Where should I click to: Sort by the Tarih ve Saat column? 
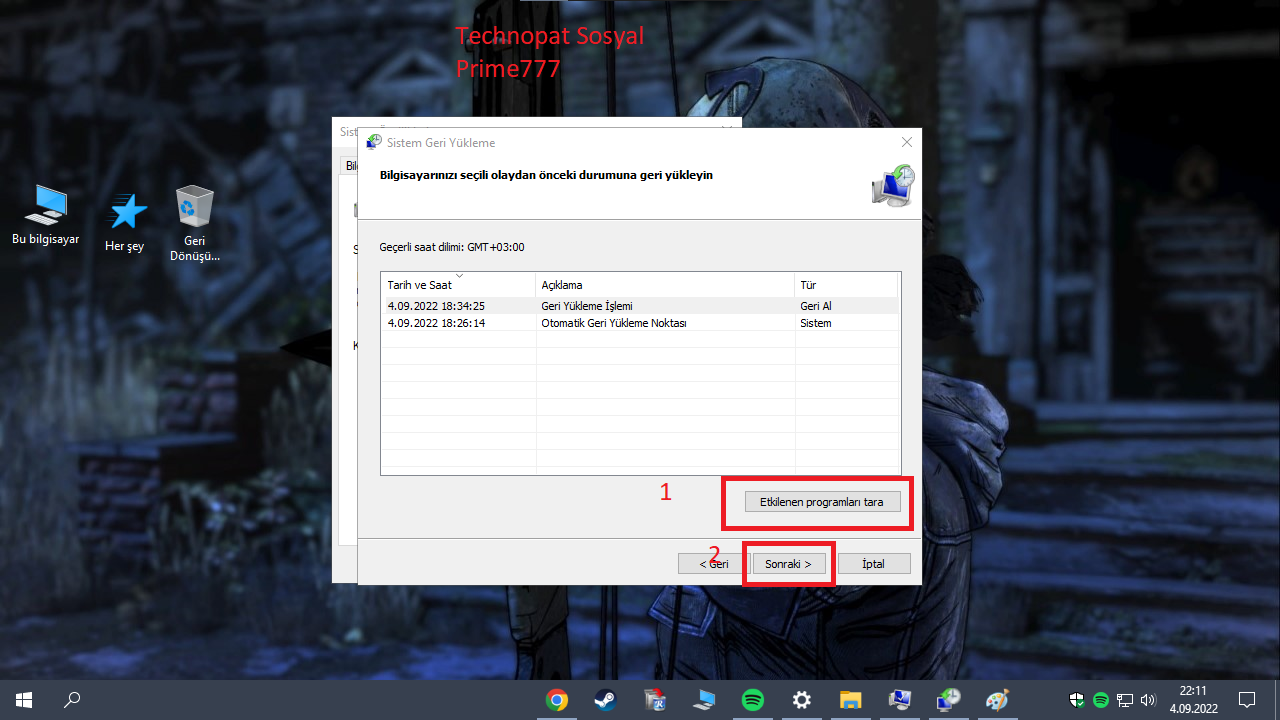click(x=459, y=285)
